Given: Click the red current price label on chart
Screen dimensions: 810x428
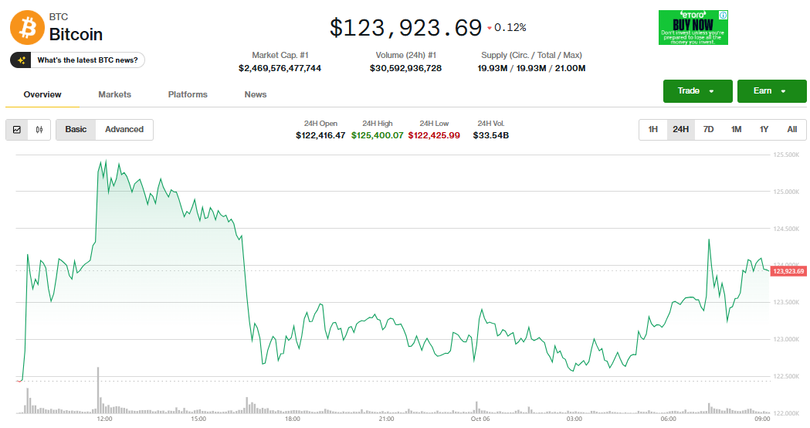Looking at the screenshot, I should 788,271.
